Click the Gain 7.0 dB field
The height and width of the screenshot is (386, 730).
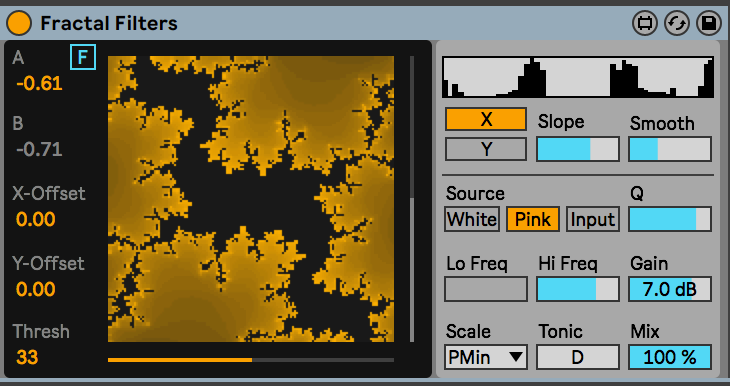(670, 289)
